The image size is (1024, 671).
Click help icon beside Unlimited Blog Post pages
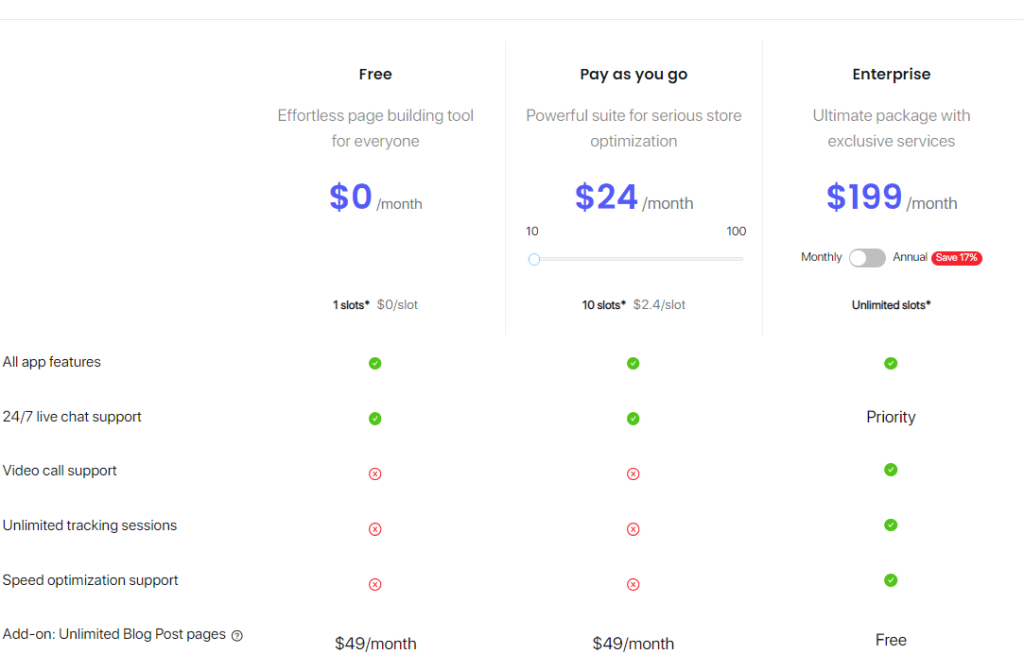pos(237,635)
